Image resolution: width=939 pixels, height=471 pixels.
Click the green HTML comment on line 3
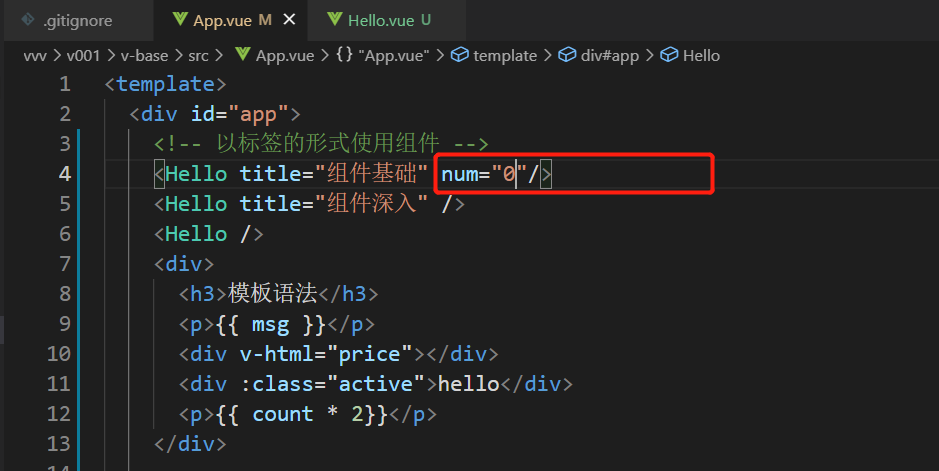321,144
